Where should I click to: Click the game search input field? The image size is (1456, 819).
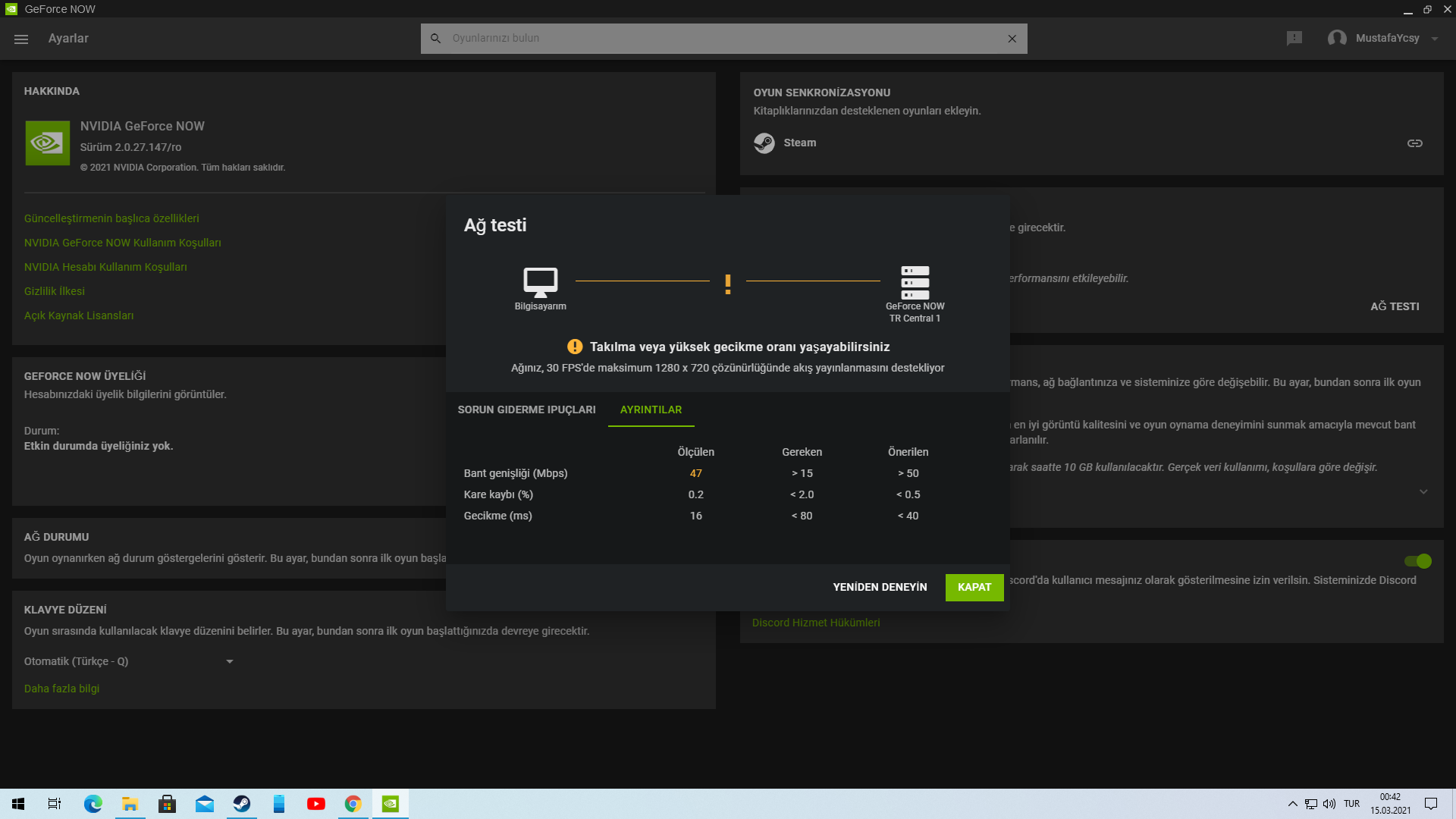pyautogui.click(x=720, y=39)
